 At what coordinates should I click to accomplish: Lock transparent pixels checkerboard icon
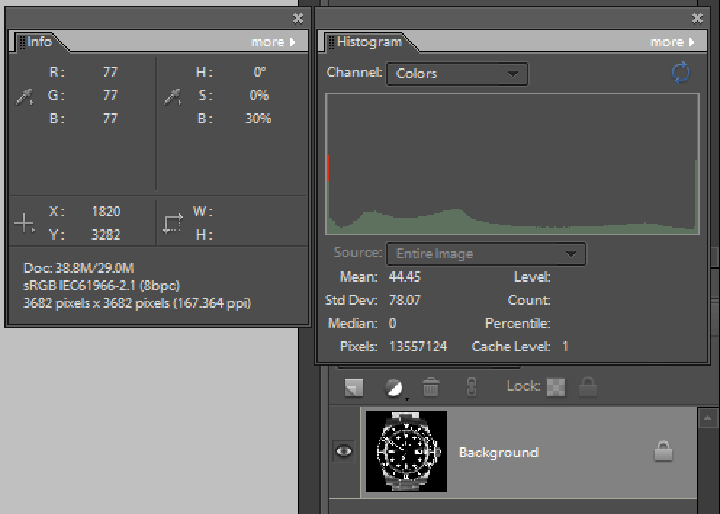coord(556,387)
